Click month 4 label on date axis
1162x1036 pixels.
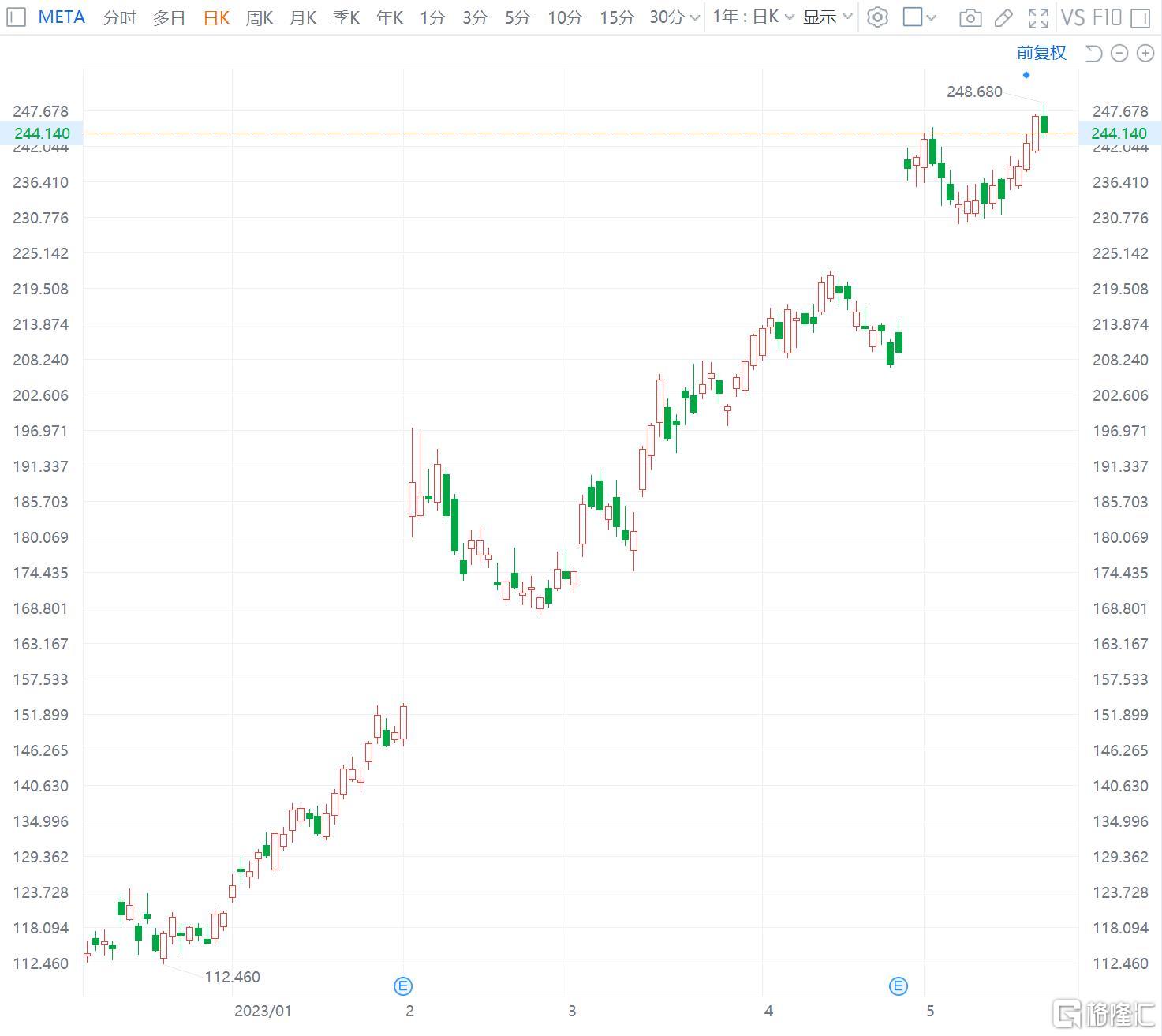click(x=768, y=1011)
